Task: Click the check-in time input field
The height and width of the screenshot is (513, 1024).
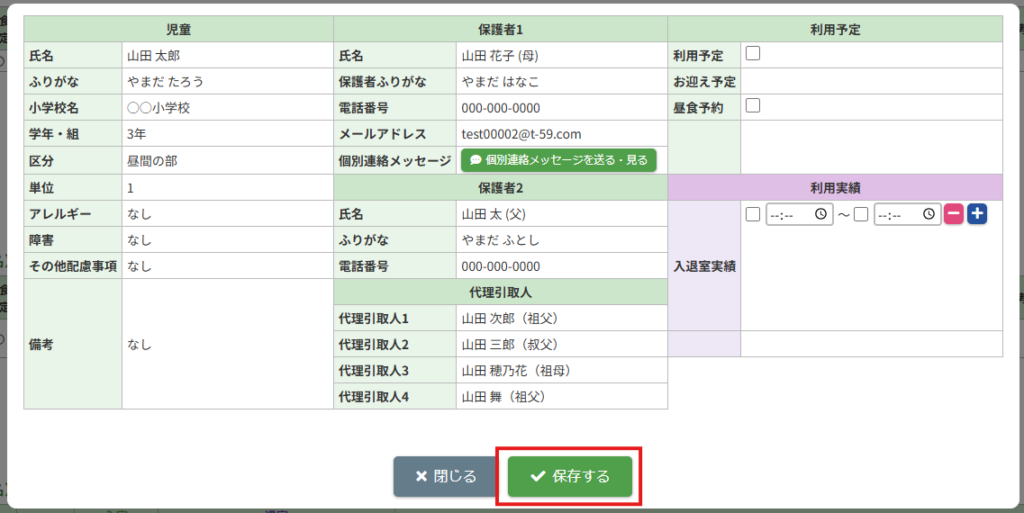Action: (790, 214)
